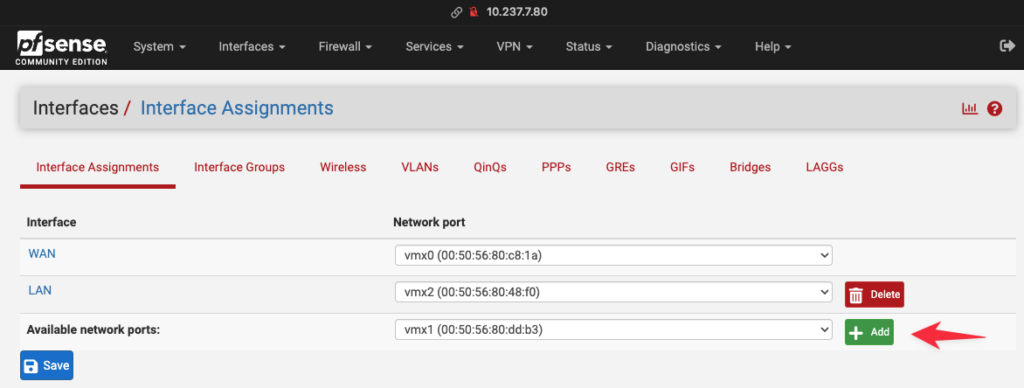Switch to the VLANs tab
Screen dimensions: 1024x388
(x=420, y=167)
